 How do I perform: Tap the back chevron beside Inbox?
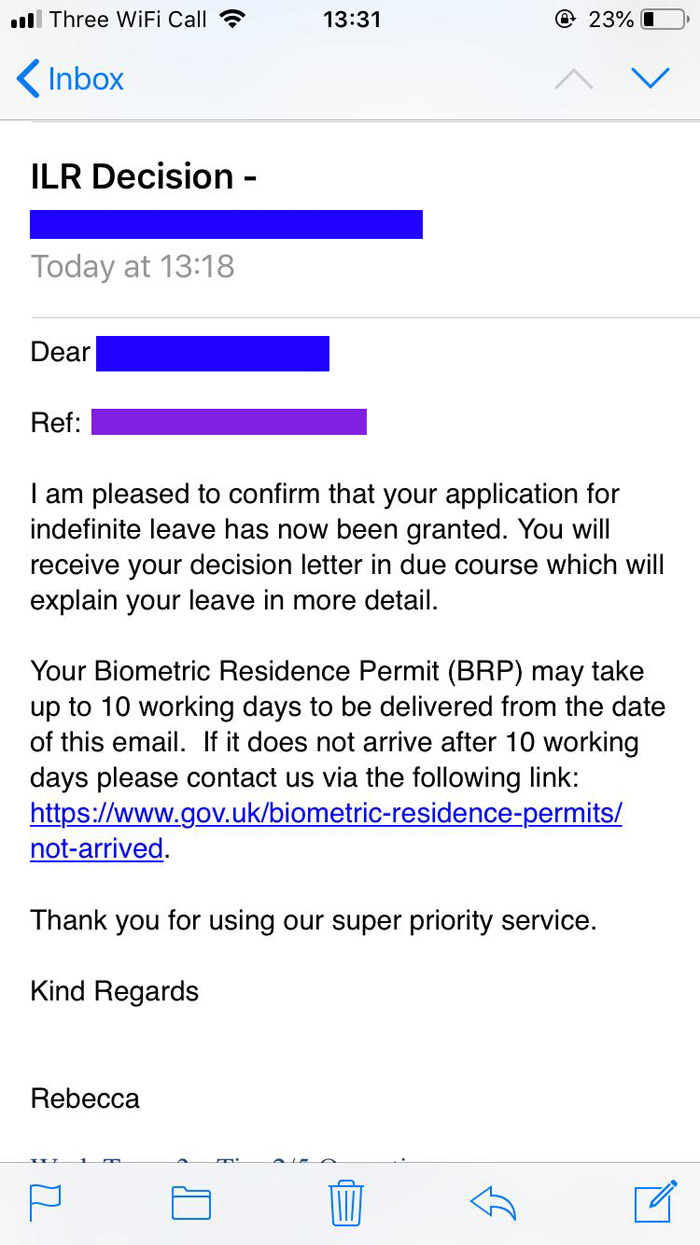coord(29,78)
